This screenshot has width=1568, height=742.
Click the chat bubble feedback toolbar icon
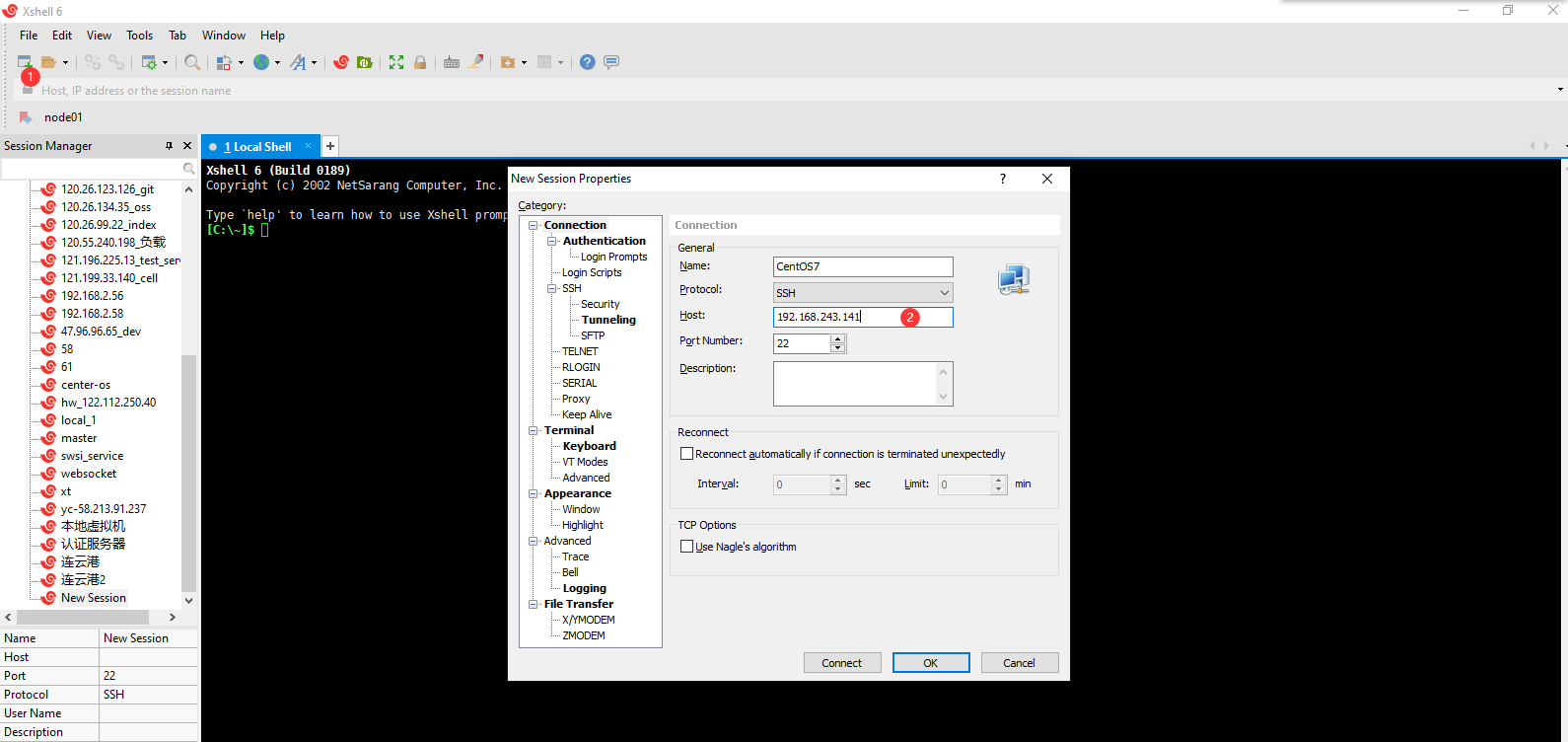click(611, 62)
